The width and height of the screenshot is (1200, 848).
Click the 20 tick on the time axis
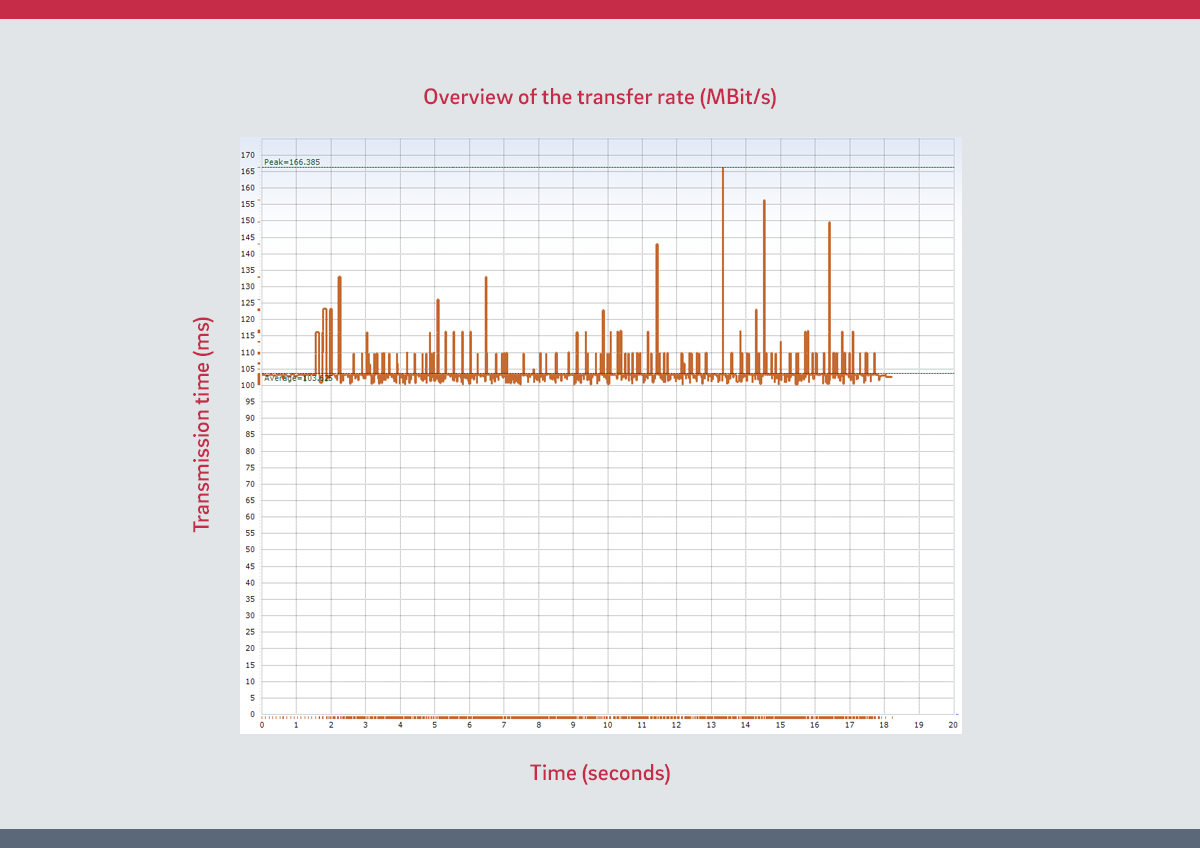click(953, 725)
